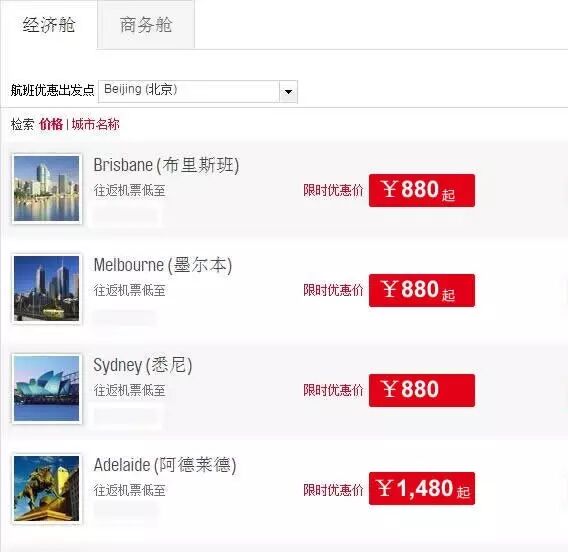Screen dimensions: 568x552
Task: Open the Adelaide statue thumbnail
Action: (x=46, y=488)
